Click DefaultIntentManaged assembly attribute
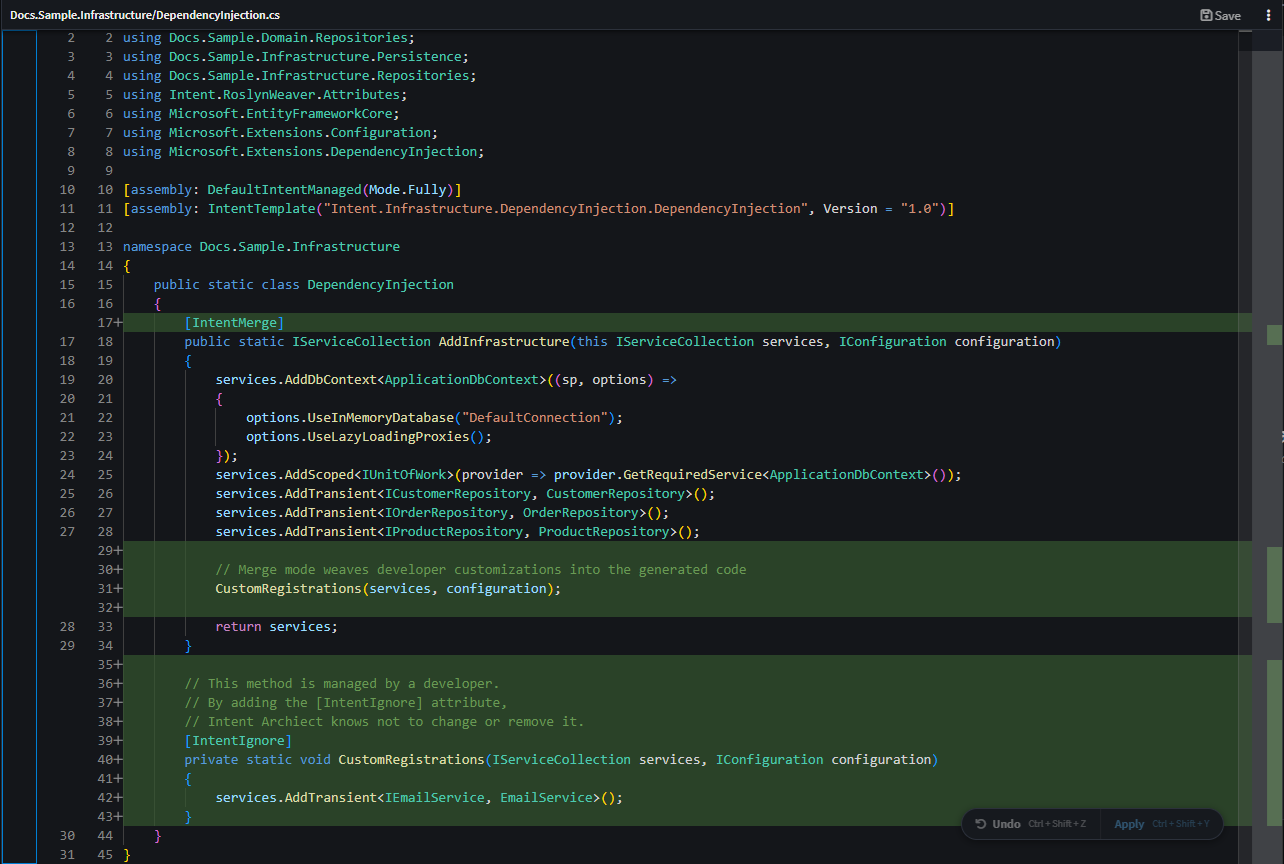The width and height of the screenshot is (1284, 864). [292, 189]
